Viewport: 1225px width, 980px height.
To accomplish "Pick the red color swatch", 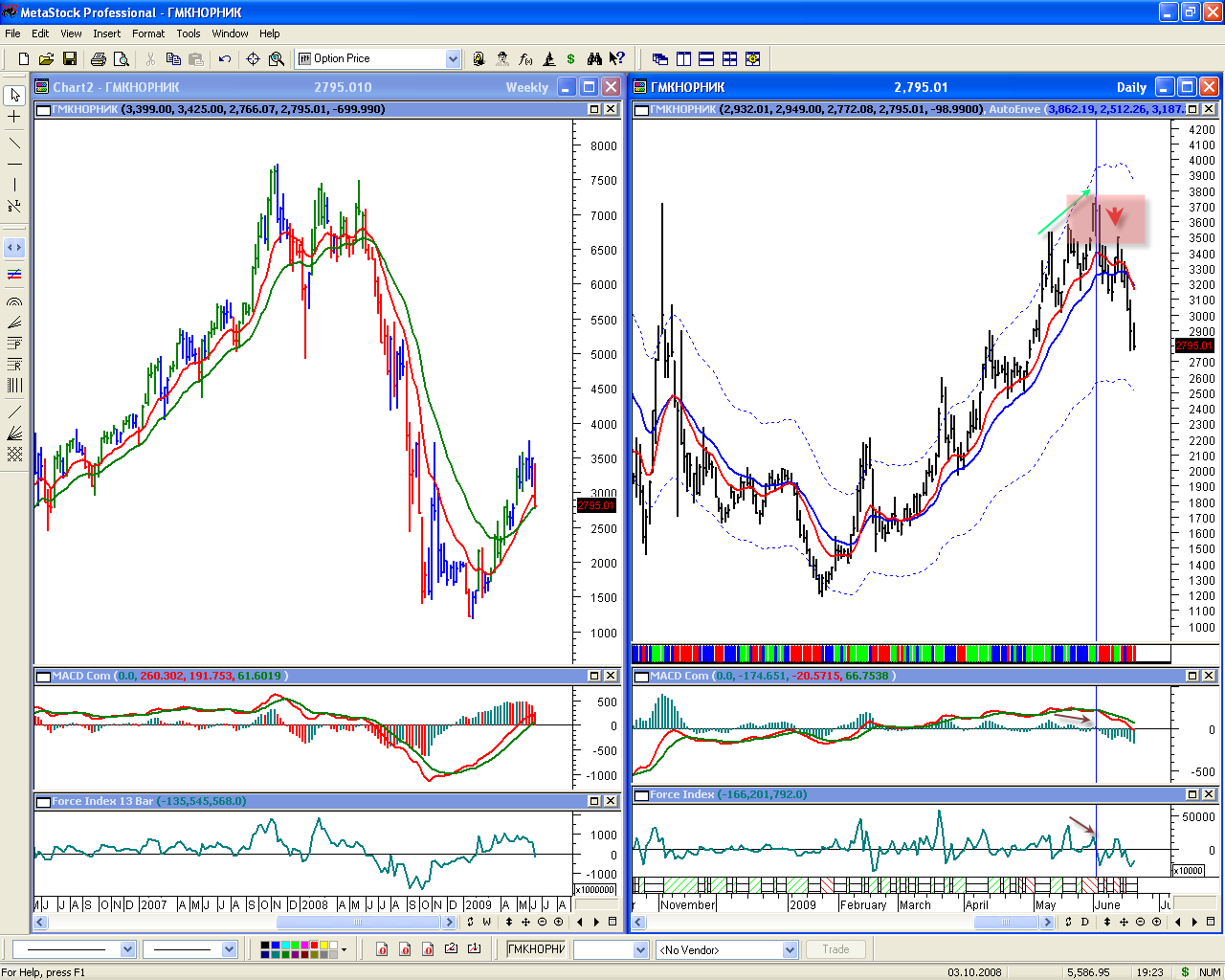I will 314,945.
